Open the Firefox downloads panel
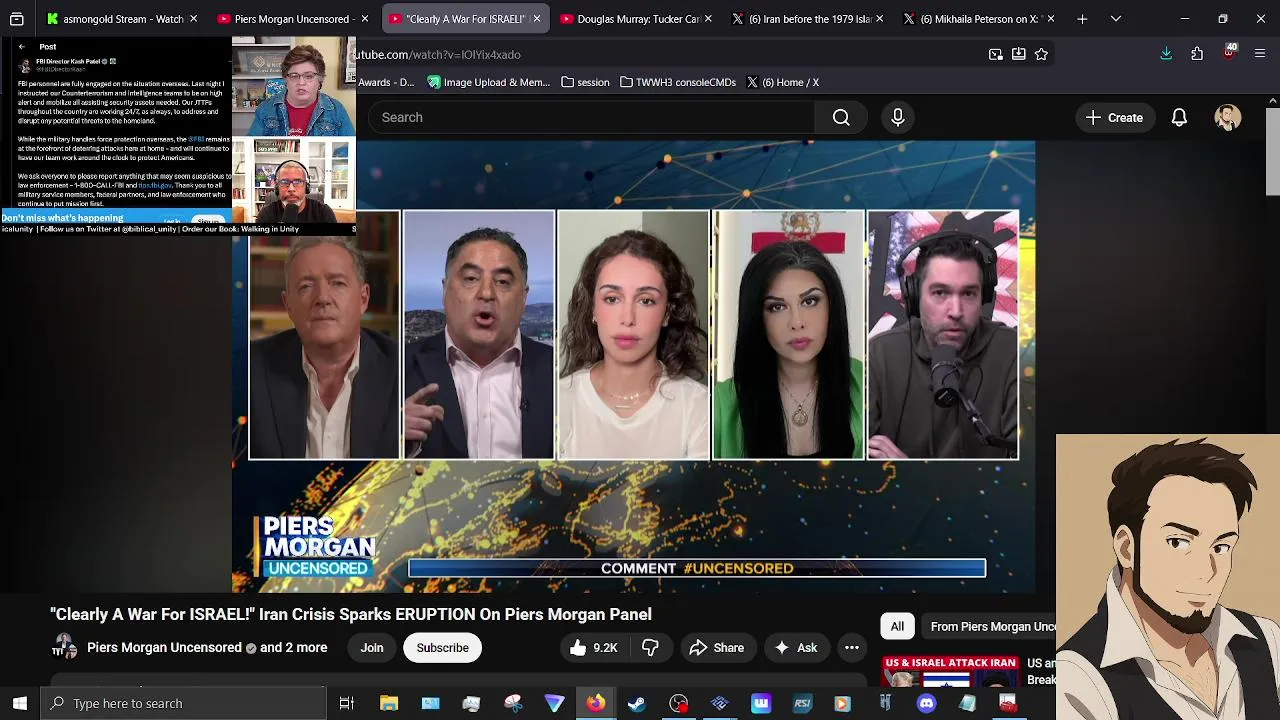 pos(1166,54)
